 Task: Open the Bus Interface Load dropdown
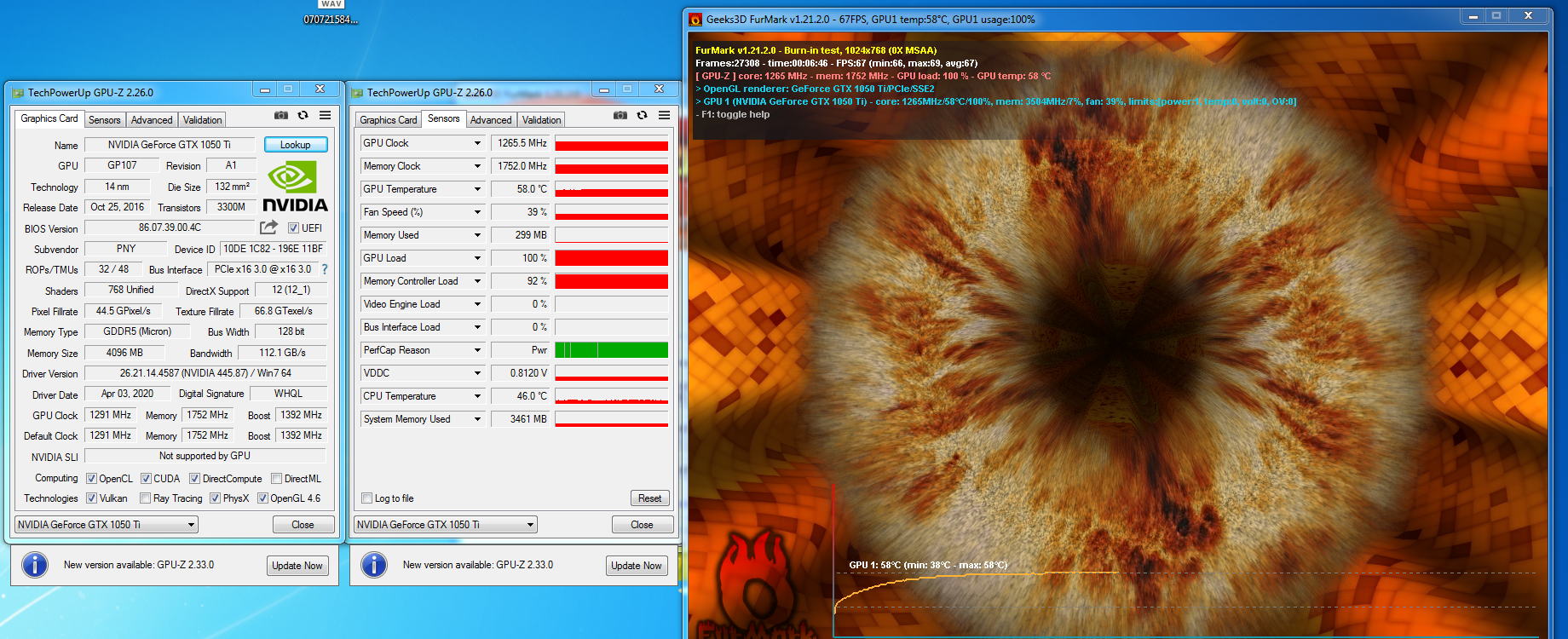[477, 327]
